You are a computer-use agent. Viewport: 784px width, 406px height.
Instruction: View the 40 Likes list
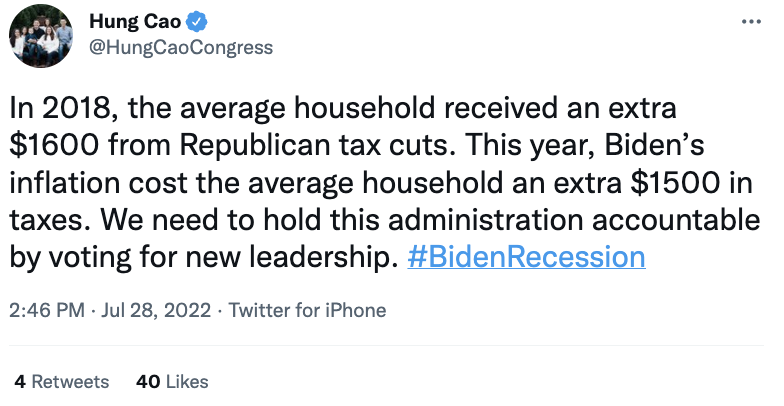click(172, 382)
